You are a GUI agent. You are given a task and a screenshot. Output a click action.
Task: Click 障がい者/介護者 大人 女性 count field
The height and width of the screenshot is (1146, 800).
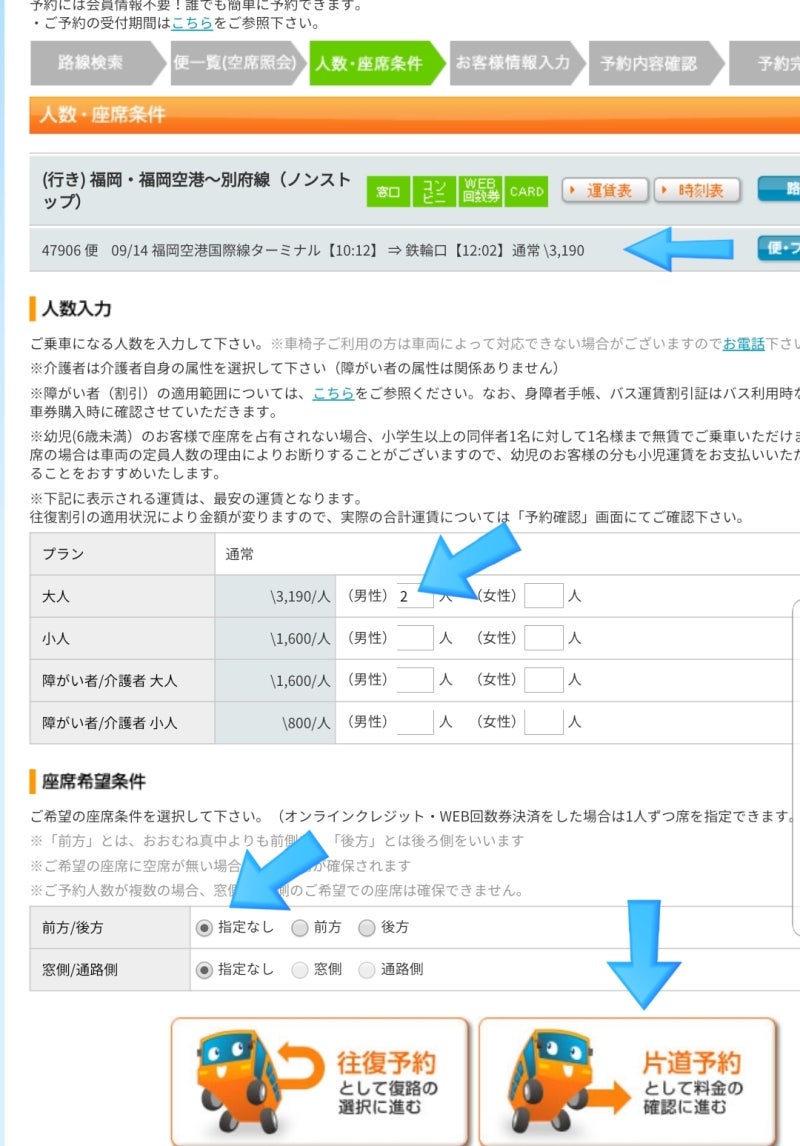(x=544, y=680)
